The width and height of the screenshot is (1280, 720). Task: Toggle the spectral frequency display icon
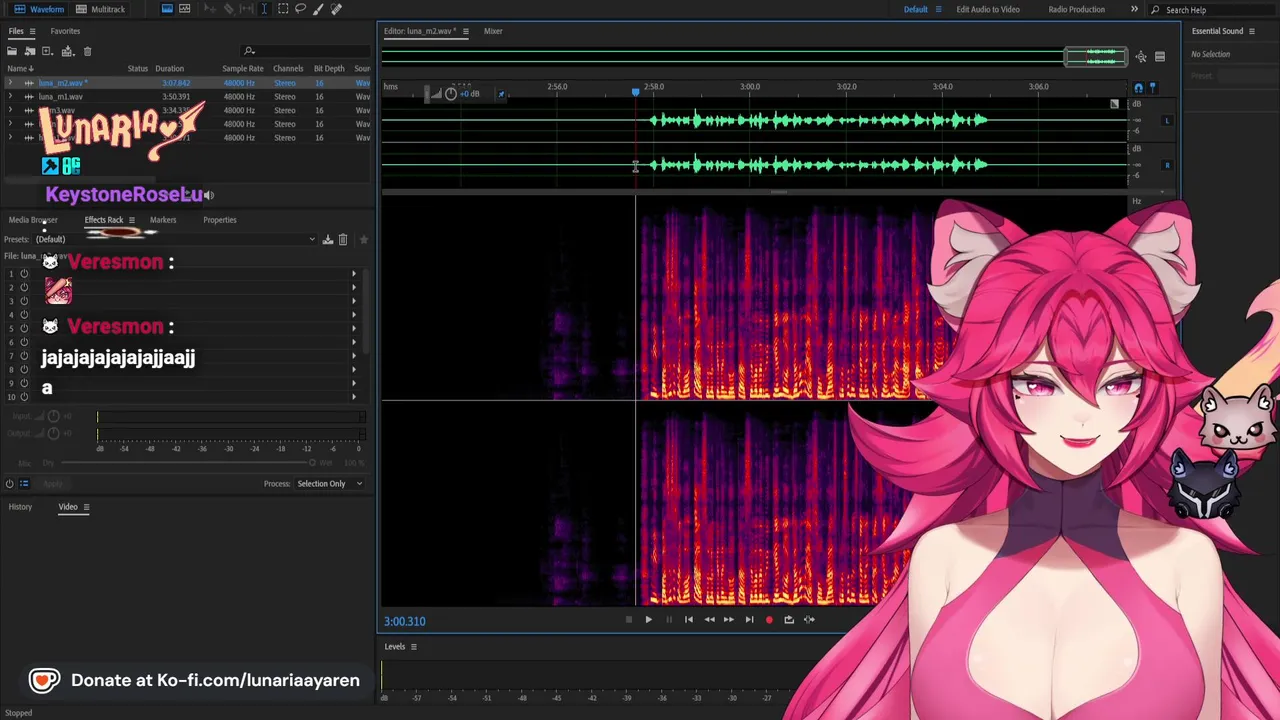(x=167, y=9)
